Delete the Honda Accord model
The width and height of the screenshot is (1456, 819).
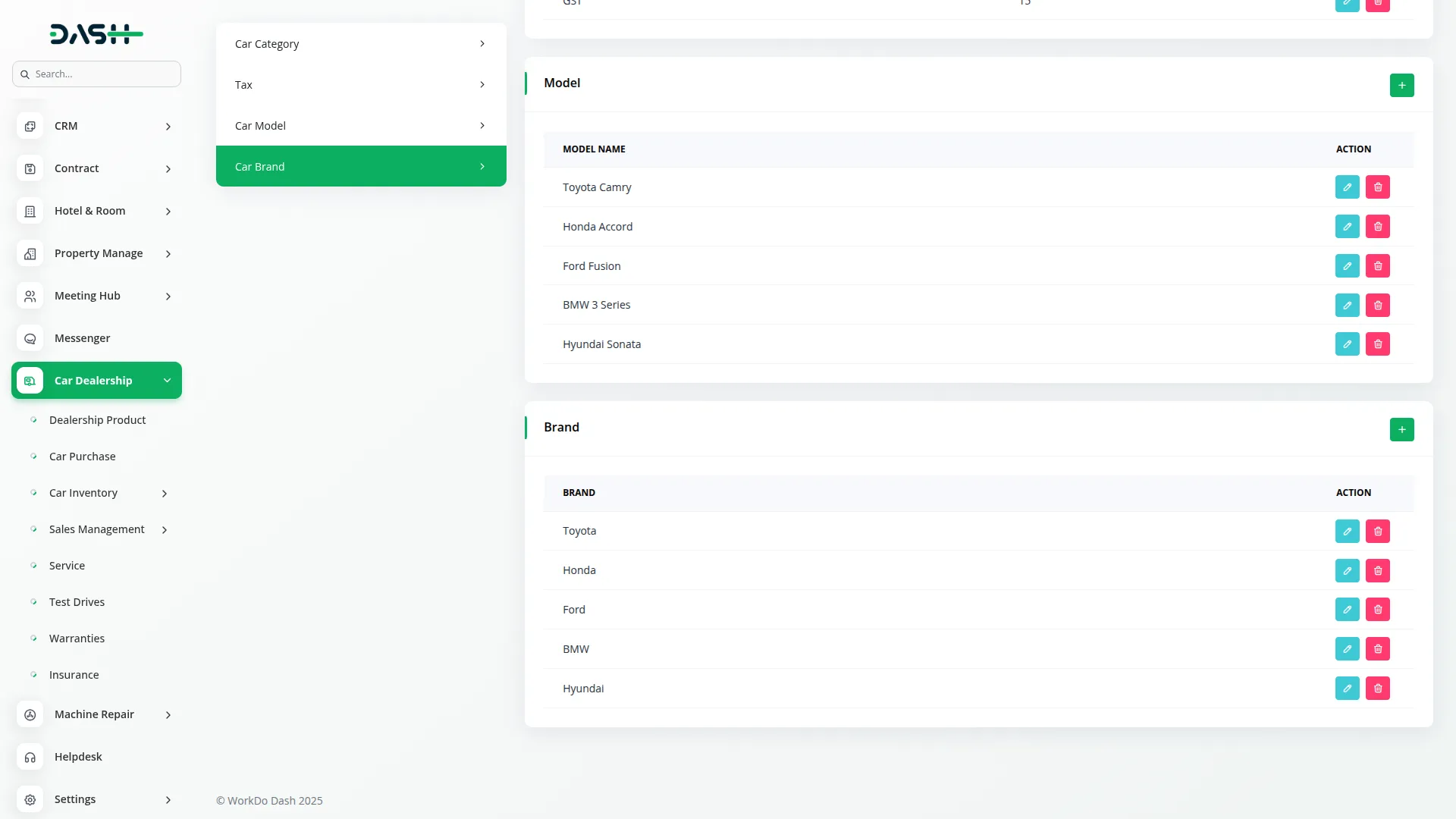(x=1377, y=227)
